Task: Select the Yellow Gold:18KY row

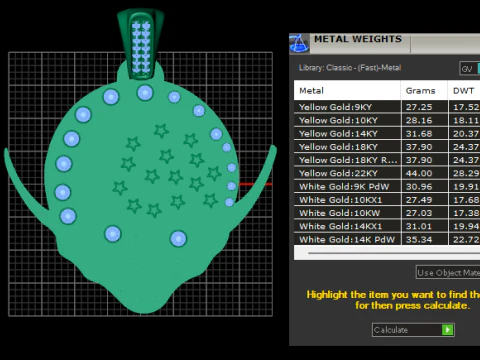Action: 387,147
